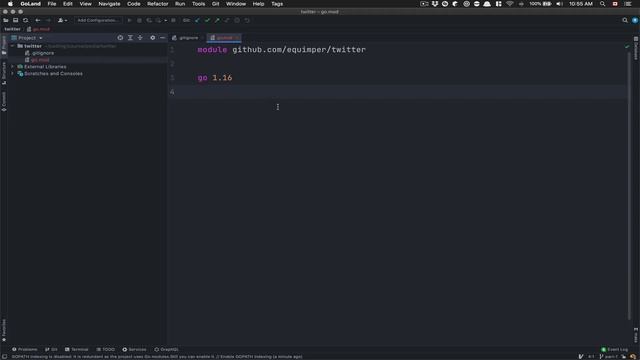Click twitter breadcrumb in navigation bar
Image resolution: width=640 pixels, height=360 pixels.
12,29
